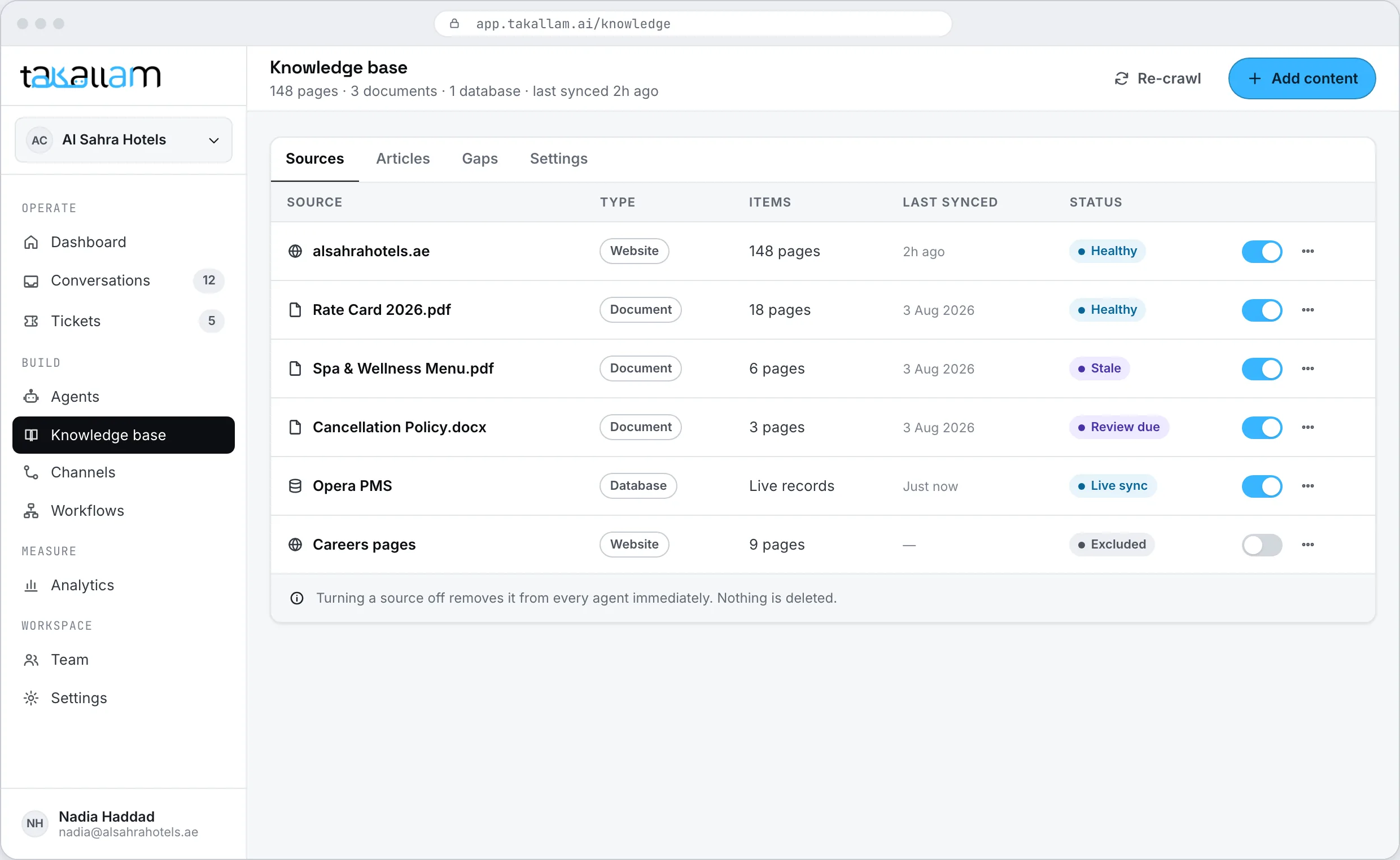Click the Add content button

coord(1301,78)
